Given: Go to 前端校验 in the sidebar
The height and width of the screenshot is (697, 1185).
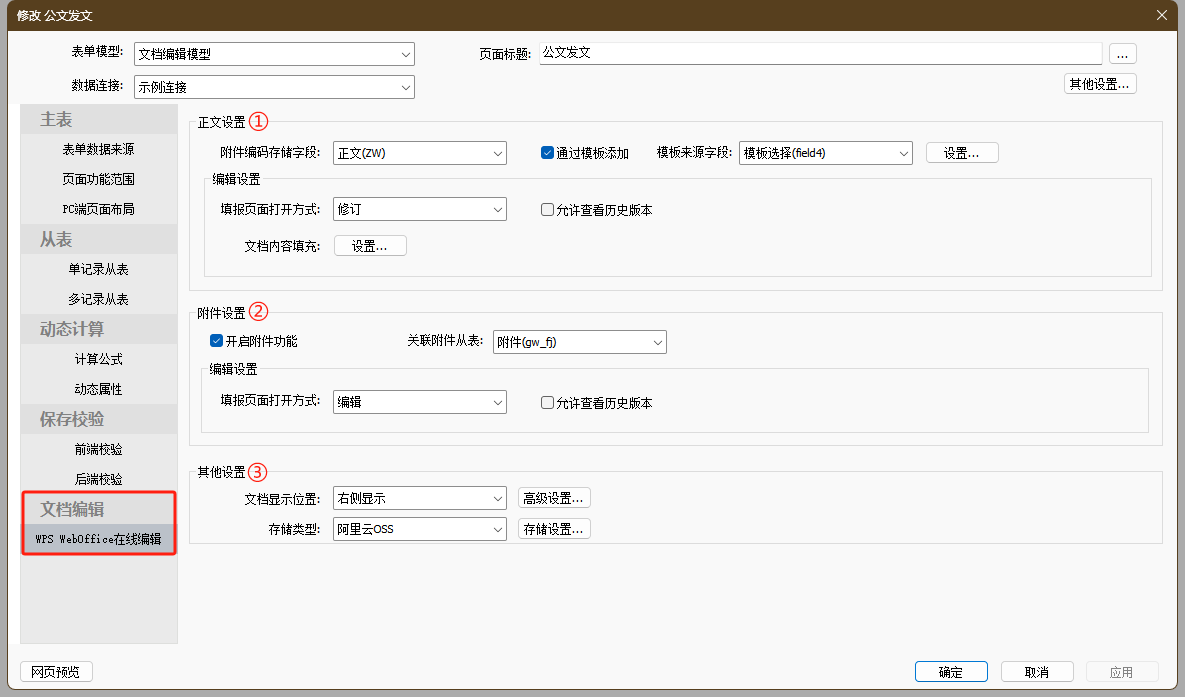Looking at the screenshot, I should point(98,449).
